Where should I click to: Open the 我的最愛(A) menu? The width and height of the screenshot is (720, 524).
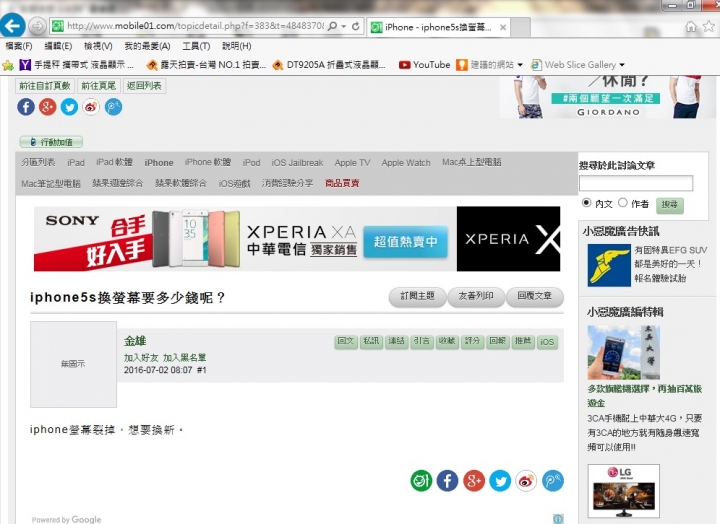point(147,46)
